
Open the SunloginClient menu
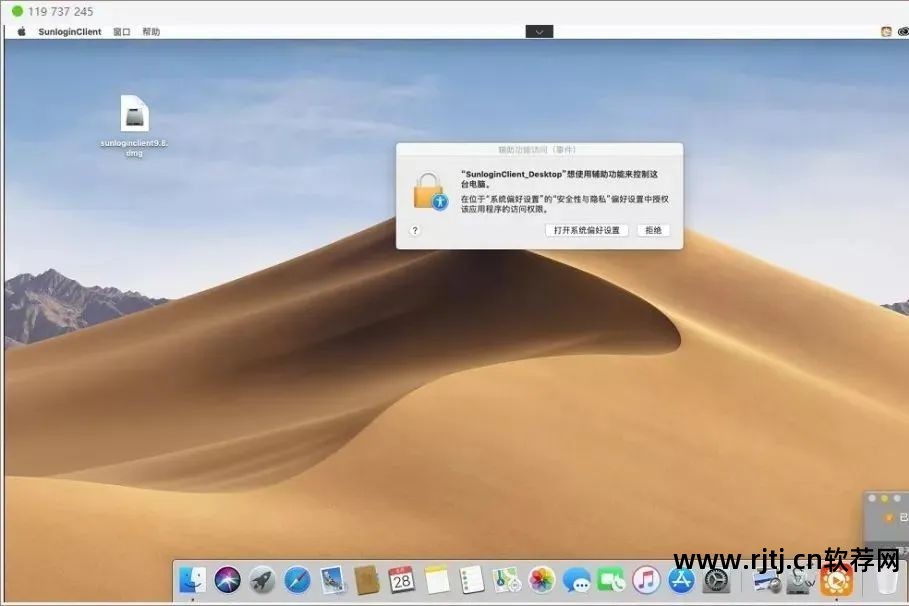pos(70,31)
